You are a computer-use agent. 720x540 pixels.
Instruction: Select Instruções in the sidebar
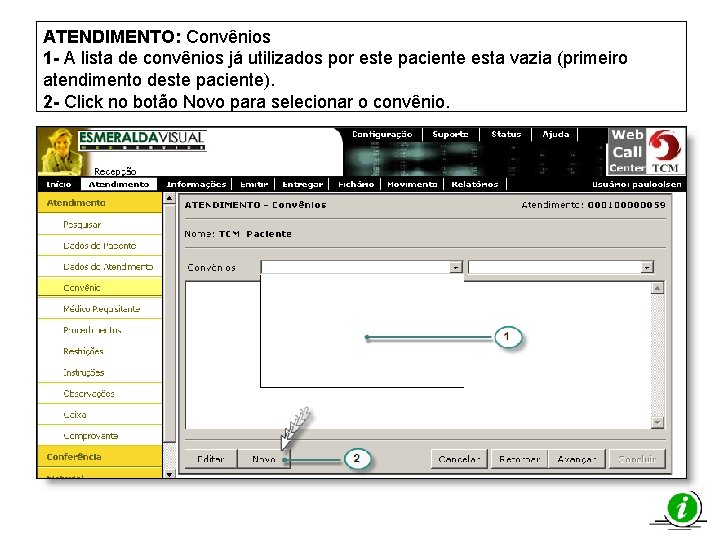(100, 372)
